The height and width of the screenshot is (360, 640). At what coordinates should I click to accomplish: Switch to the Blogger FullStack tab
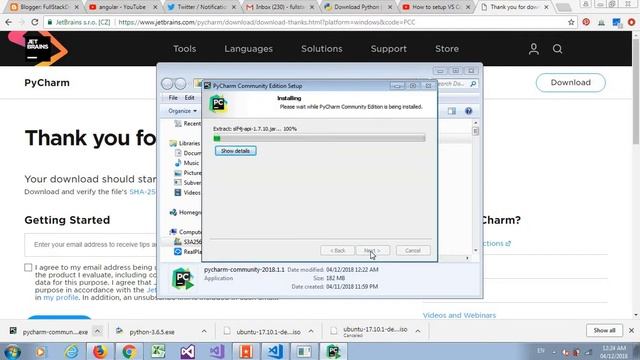point(44,7)
